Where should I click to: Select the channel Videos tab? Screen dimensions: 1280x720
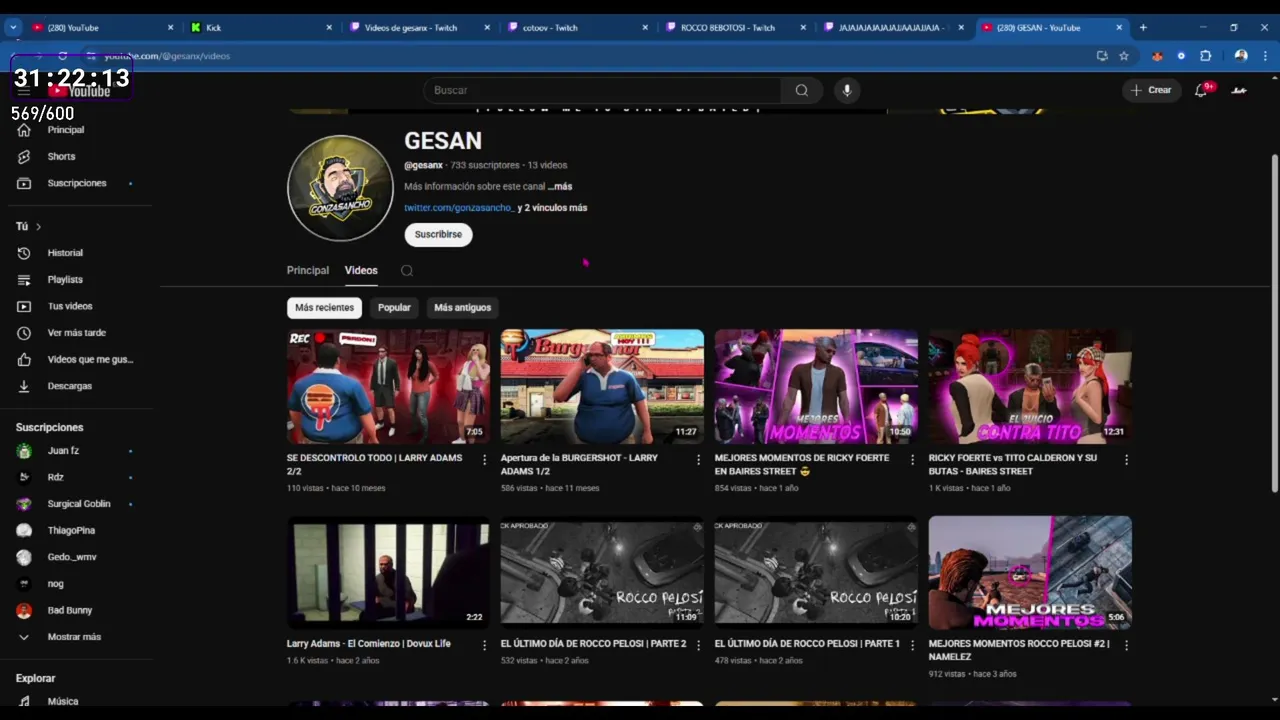[x=361, y=270]
